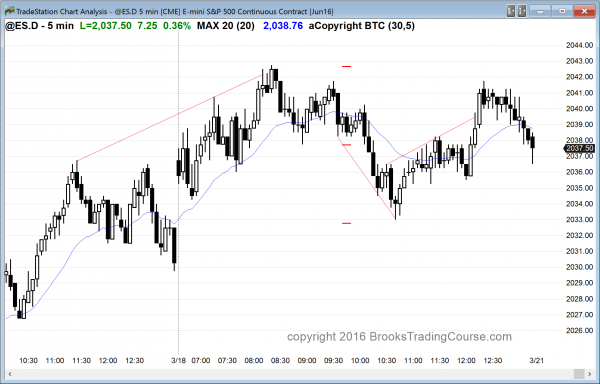Viewport: 600px width, 384px height.
Task: Click the 2040.00 price axis label
Action: tap(579, 109)
